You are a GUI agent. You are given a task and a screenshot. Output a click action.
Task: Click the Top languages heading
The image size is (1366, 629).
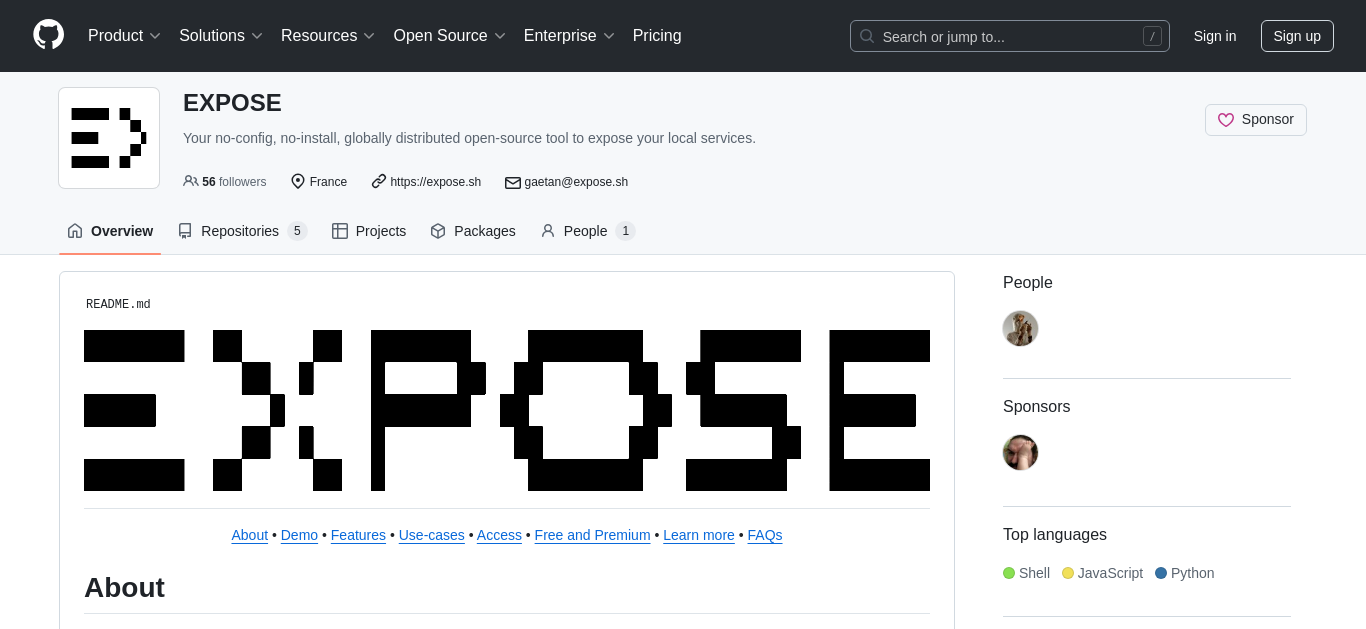tap(1055, 535)
